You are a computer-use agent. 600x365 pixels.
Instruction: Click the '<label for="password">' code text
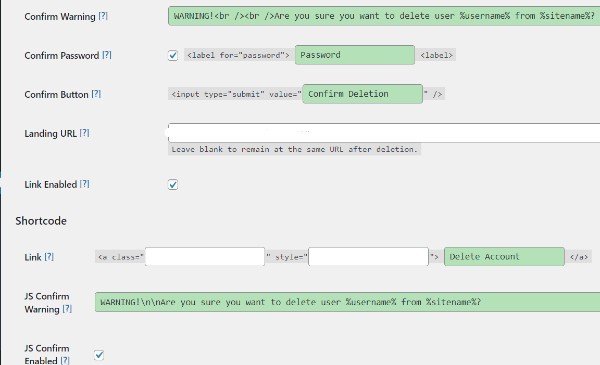(238, 55)
